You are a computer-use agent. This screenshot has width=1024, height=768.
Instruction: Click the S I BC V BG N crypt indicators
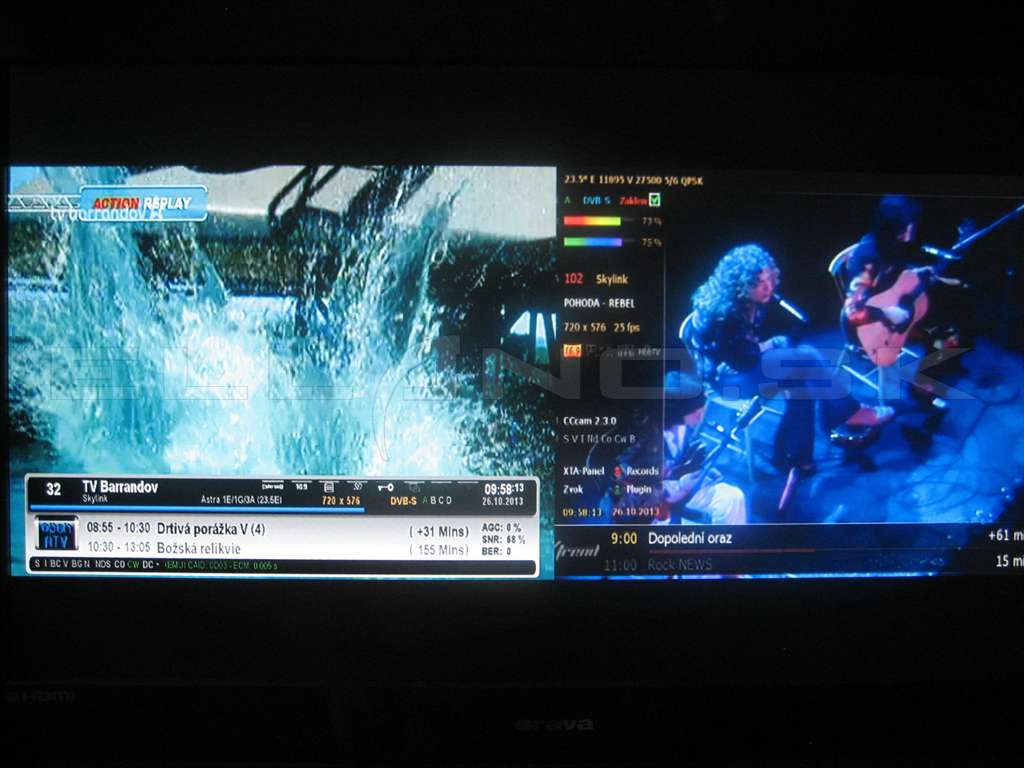62,564
